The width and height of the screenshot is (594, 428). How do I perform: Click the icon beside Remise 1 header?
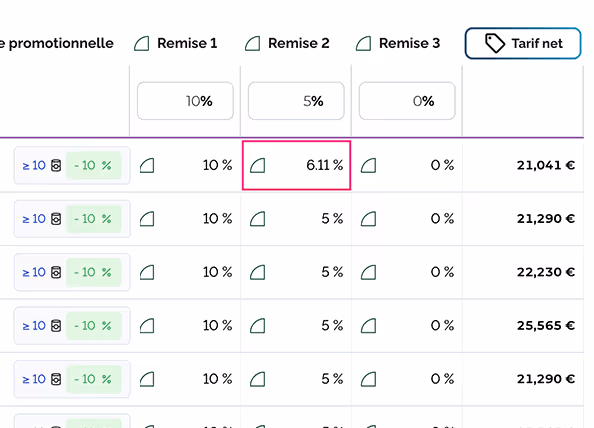pyautogui.click(x=142, y=44)
